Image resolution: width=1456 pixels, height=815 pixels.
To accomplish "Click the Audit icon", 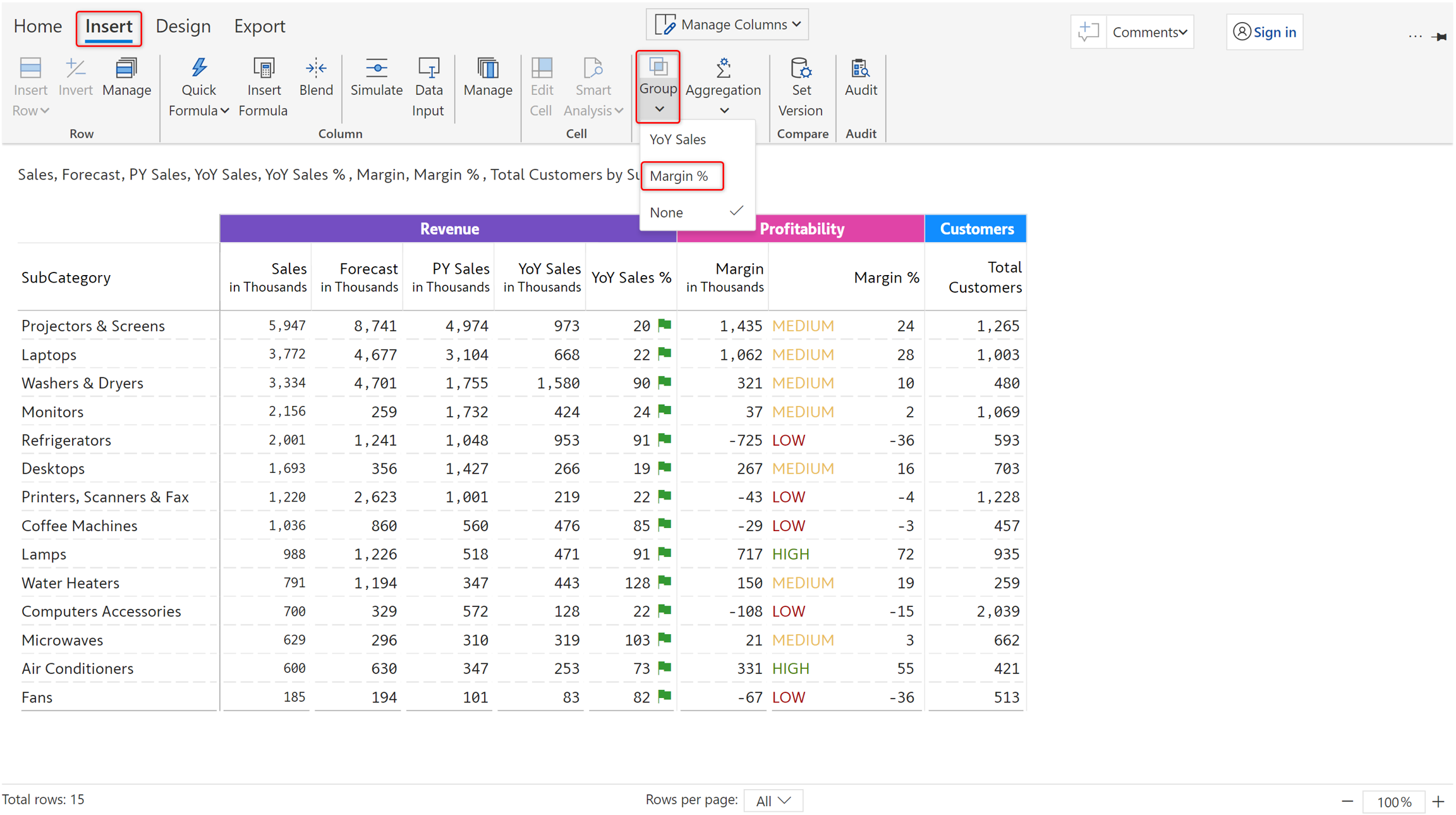I will tap(860, 68).
